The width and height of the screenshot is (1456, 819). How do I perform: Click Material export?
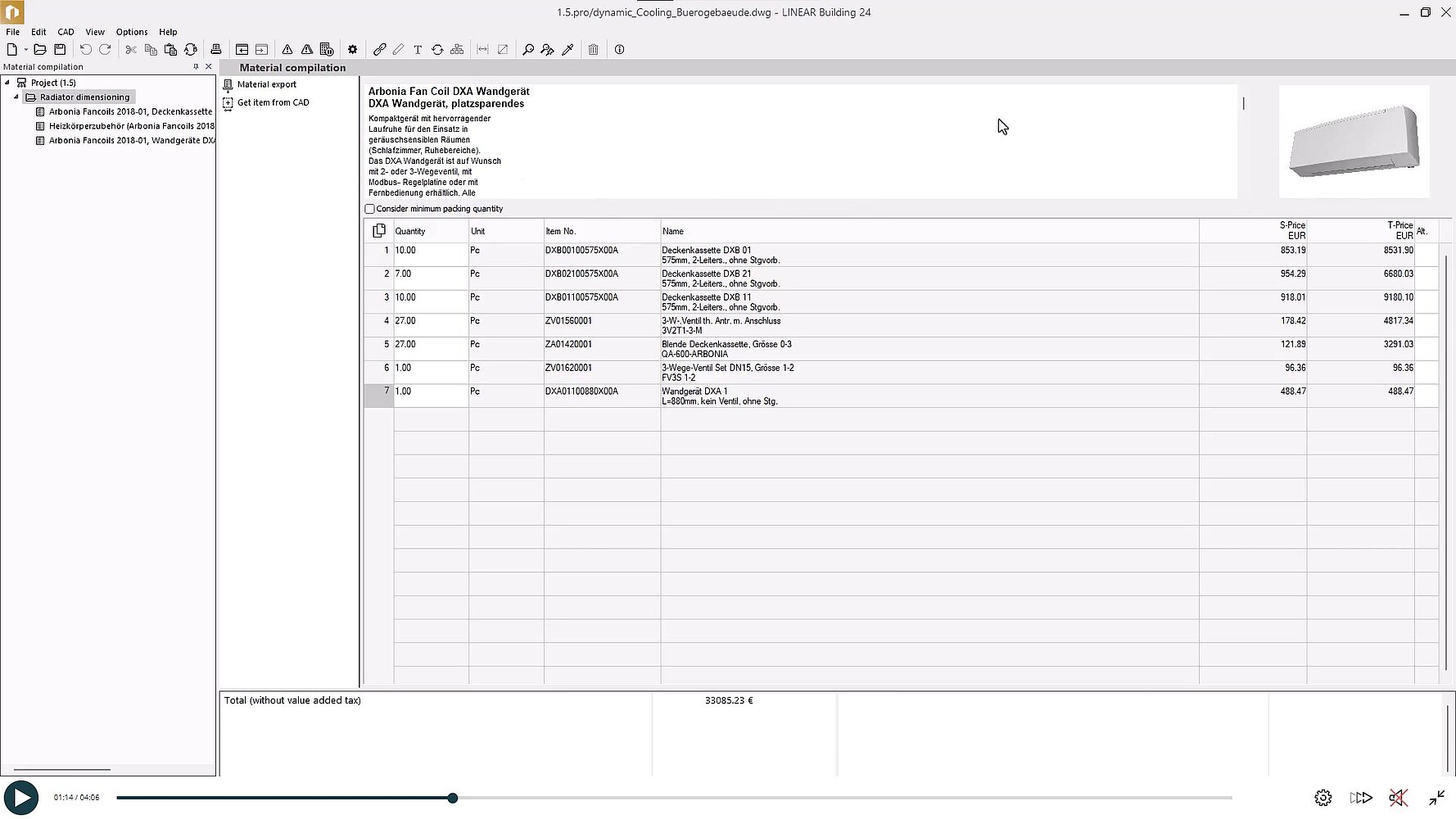point(266,84)
